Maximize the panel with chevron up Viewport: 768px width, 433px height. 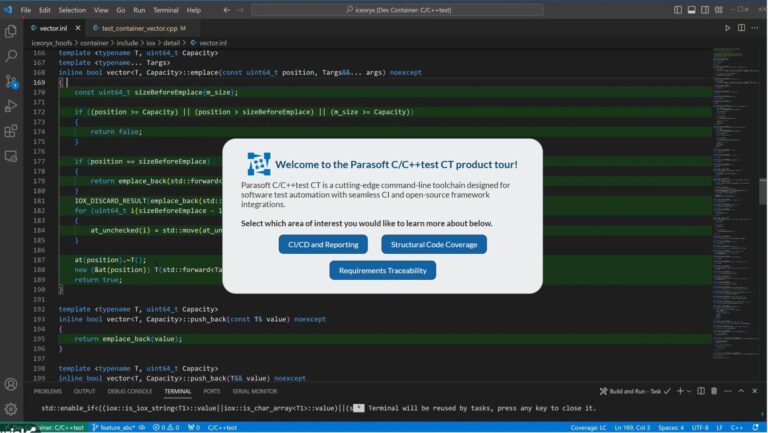click(x=741, y=391)
